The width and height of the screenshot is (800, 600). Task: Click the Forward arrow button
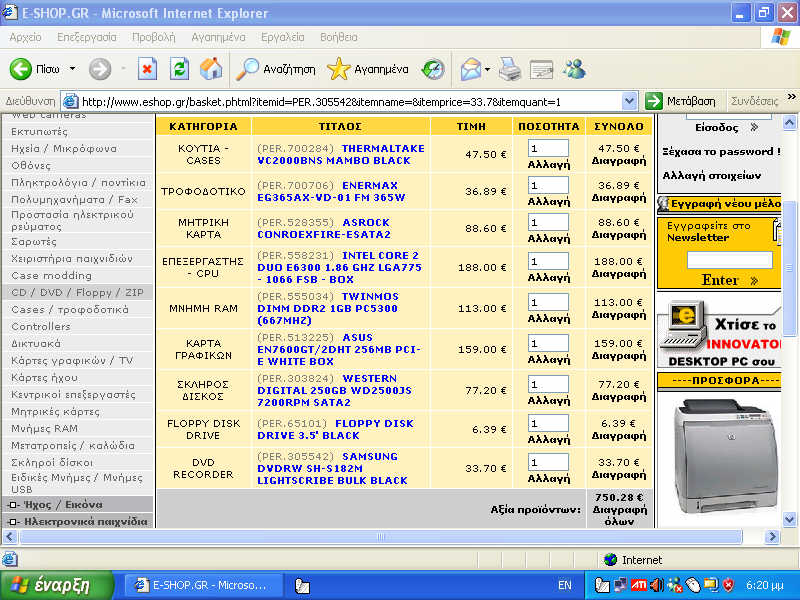click(x=100, y=69)
